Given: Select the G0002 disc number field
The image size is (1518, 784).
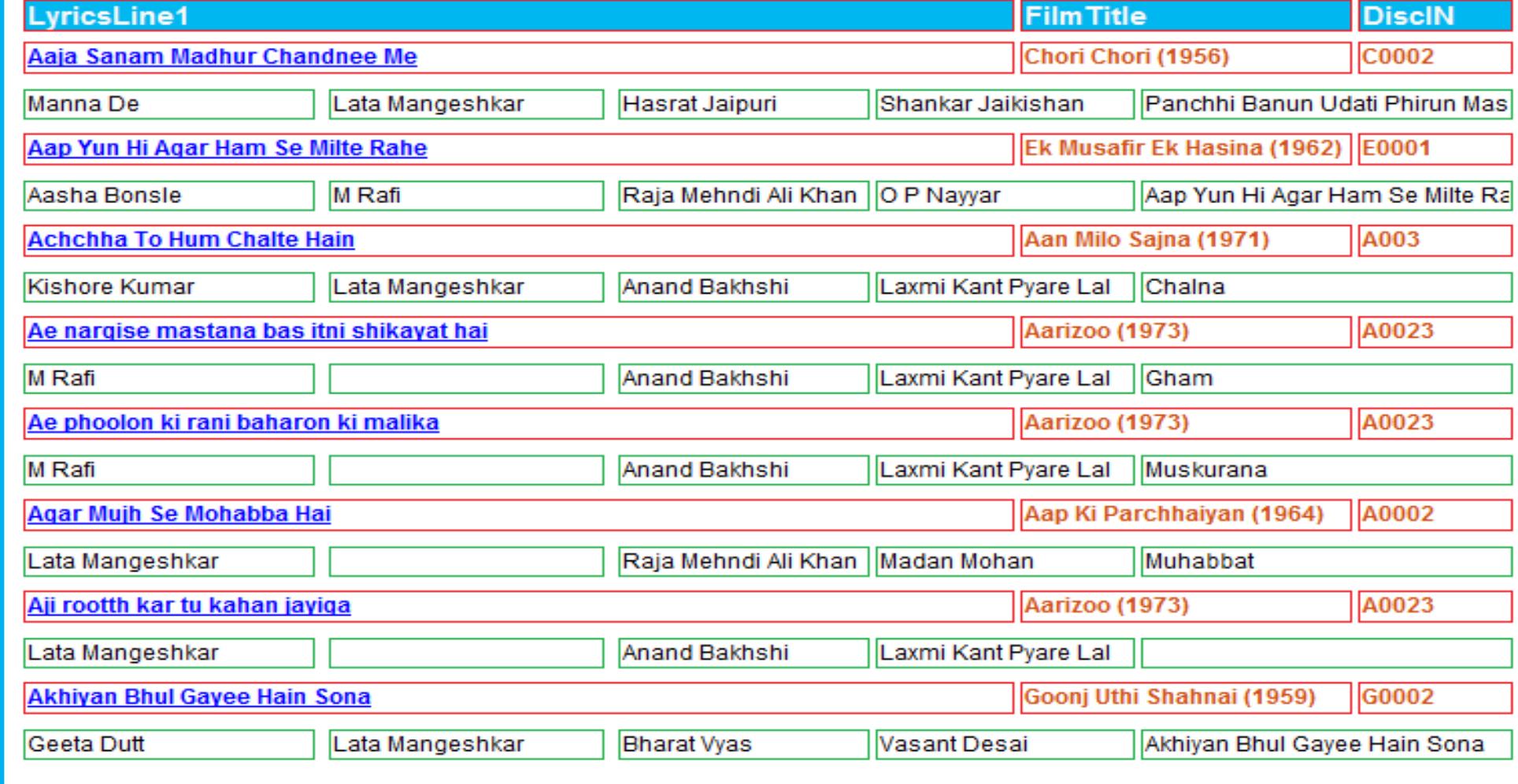Looking at the screenshot, I should coord(1435,697).
